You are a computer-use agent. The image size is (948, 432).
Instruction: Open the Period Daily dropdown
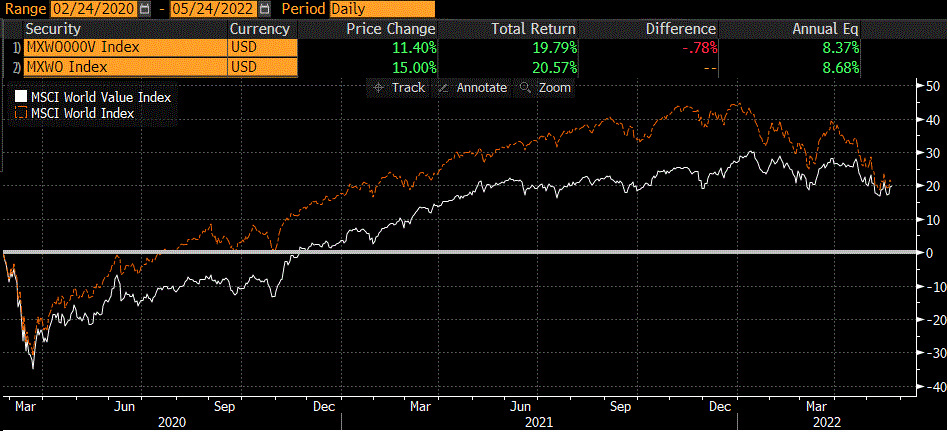[383, 9]
